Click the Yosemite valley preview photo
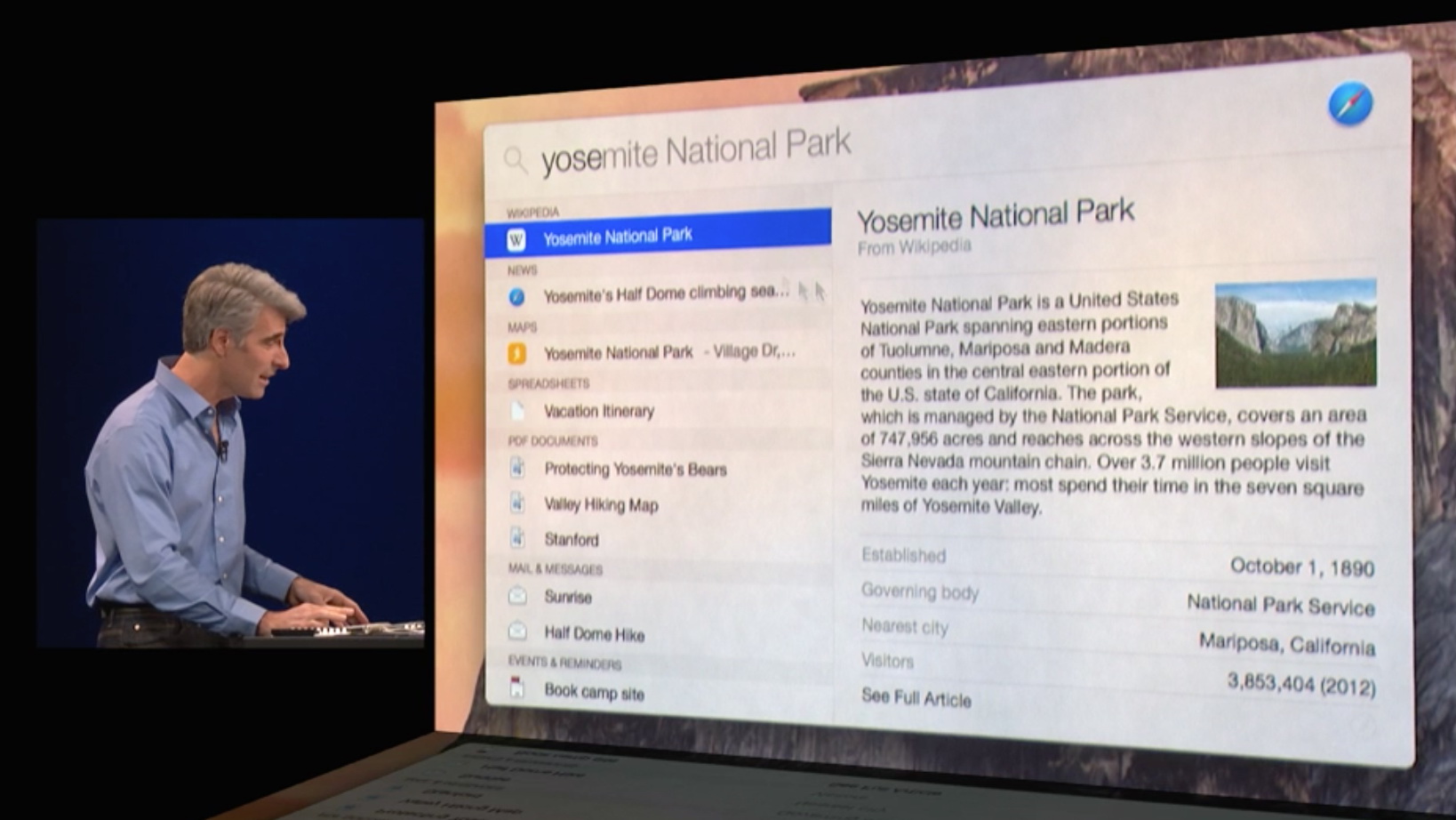This screenshot has width=1456, height=820. coord(1296,334)
